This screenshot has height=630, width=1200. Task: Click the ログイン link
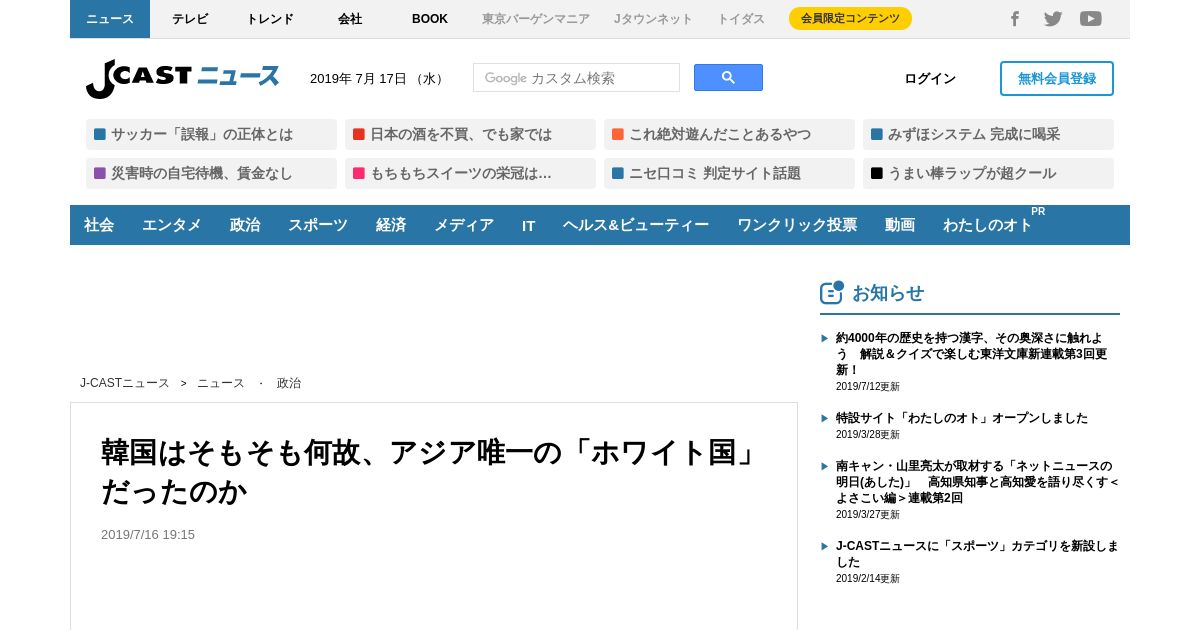coord(930,79)
